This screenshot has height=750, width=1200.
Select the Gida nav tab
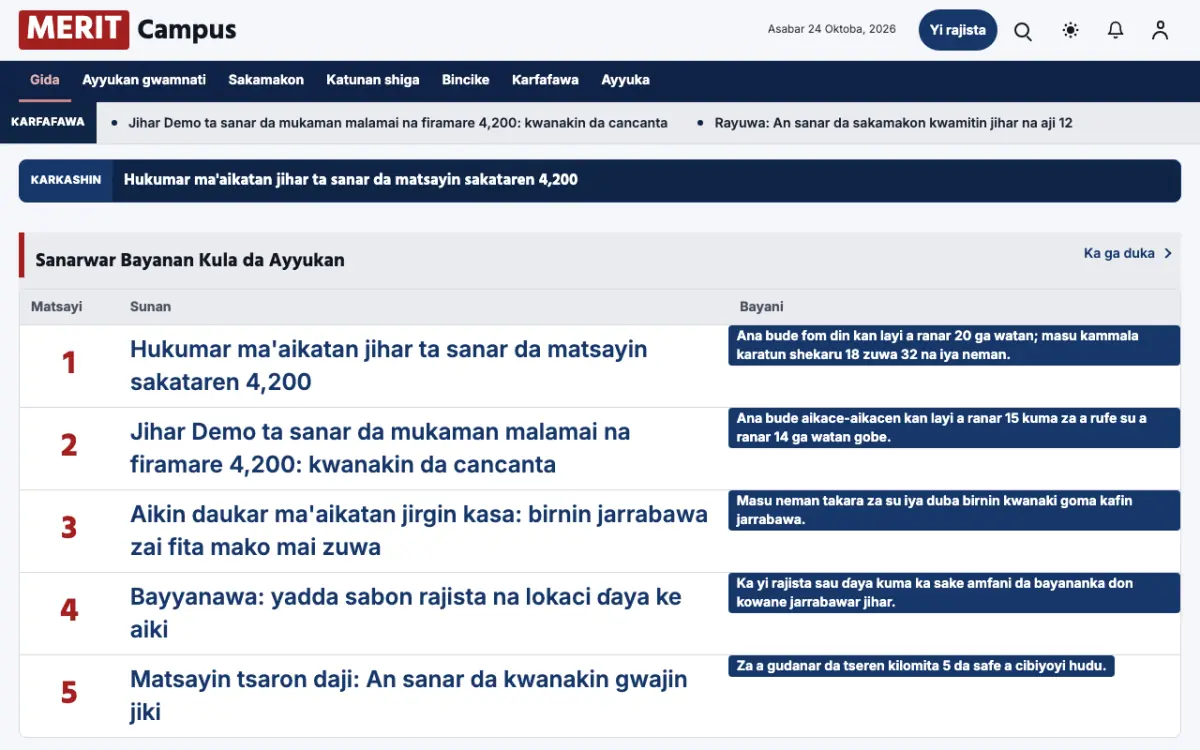(x=45, y=80)
